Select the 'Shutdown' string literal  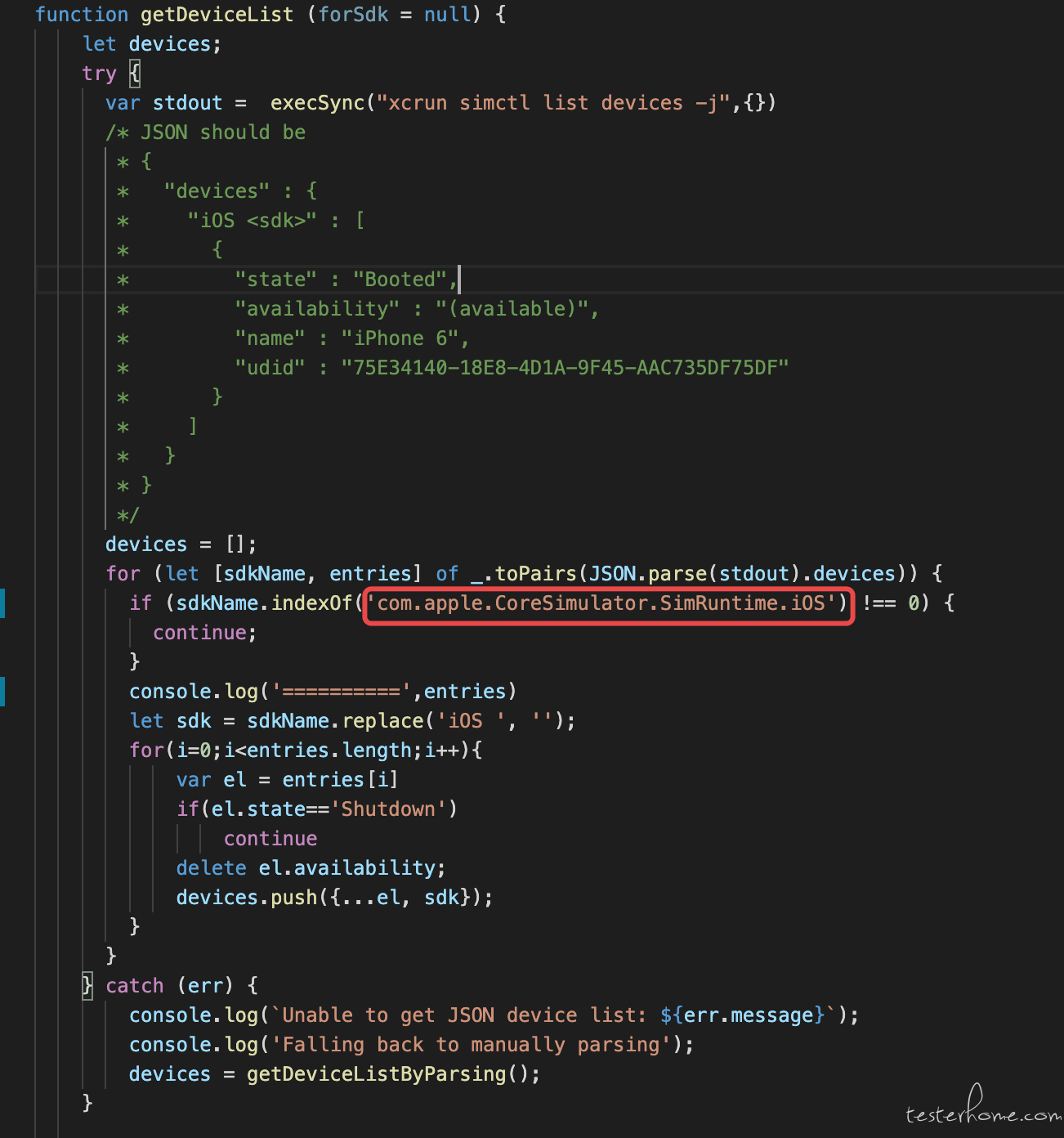tap(387, 809)
